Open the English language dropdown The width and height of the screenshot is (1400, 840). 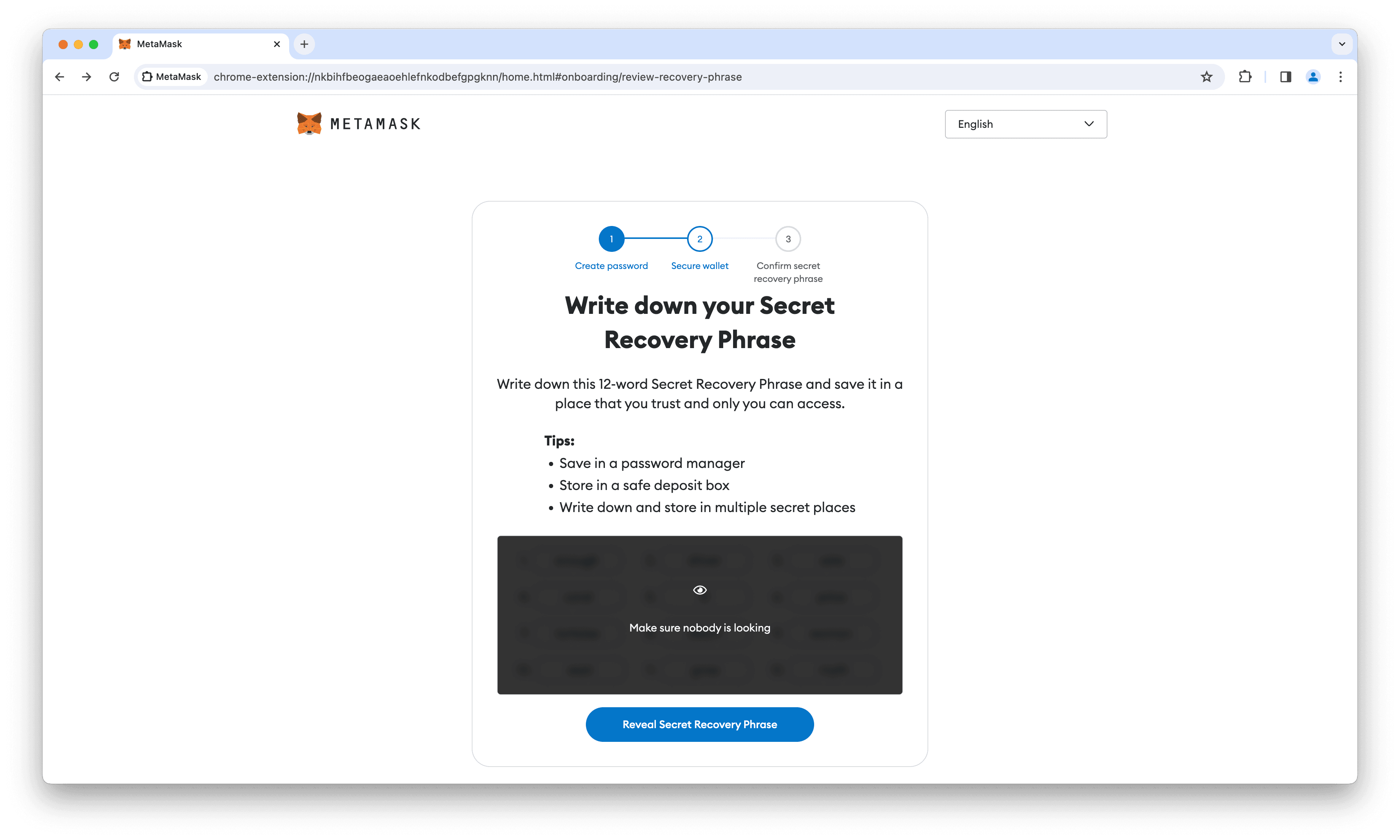[1025, 124]
